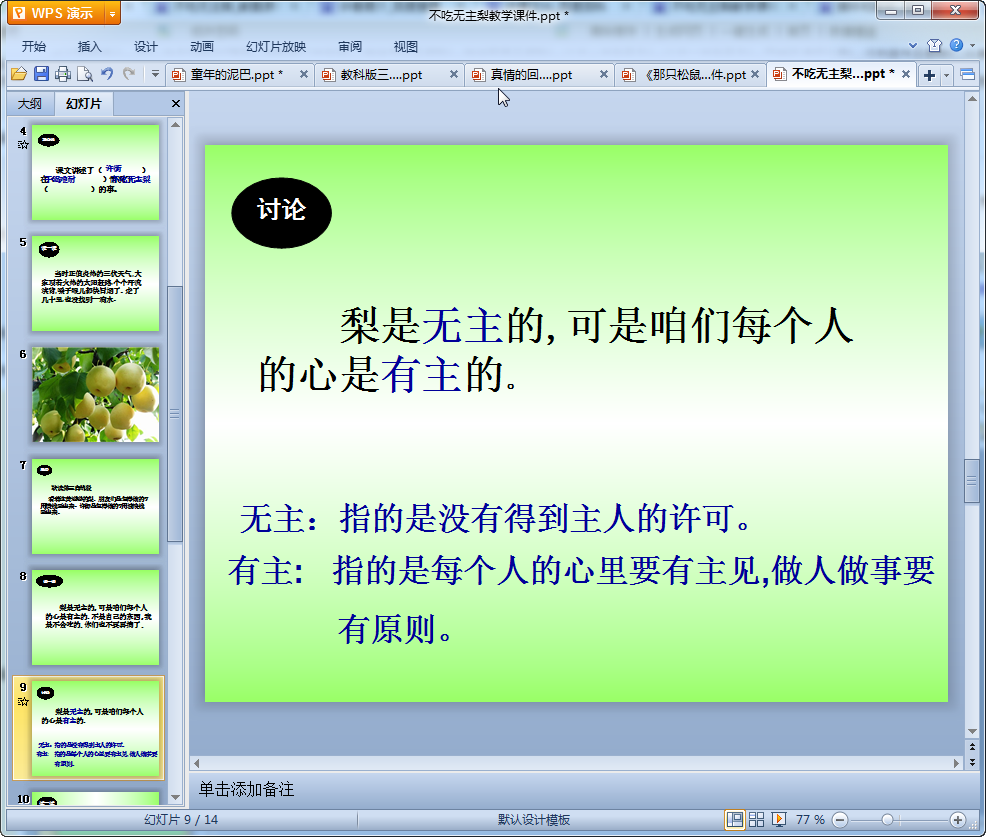Viewport: 986px width, 837px height.
Task: Click the 无主 definition text line on slide
Action: coord(495,519)
